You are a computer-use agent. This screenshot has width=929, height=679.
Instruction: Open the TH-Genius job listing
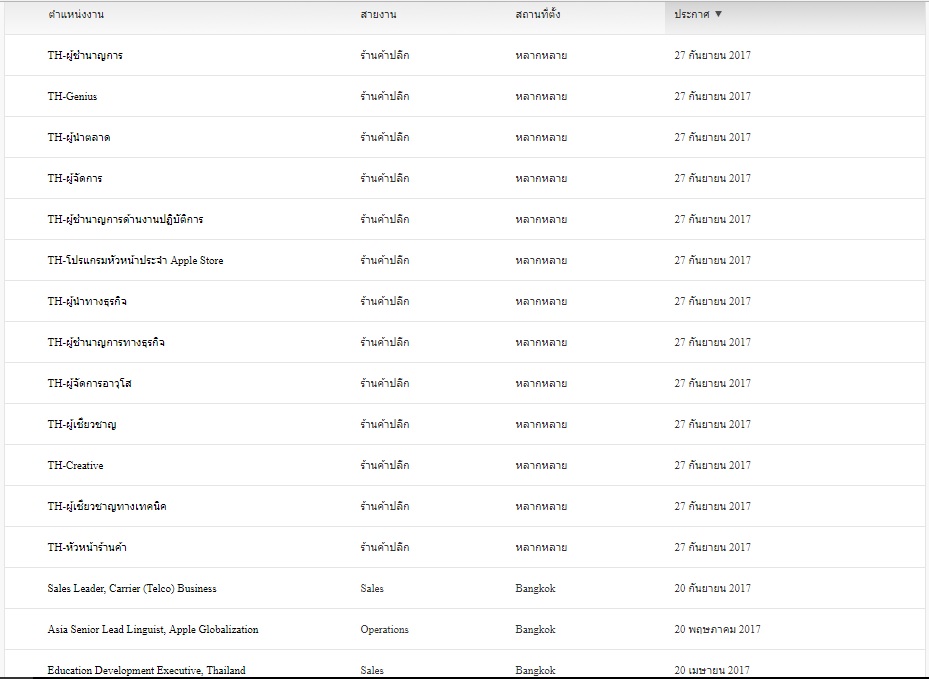[72, 97]
